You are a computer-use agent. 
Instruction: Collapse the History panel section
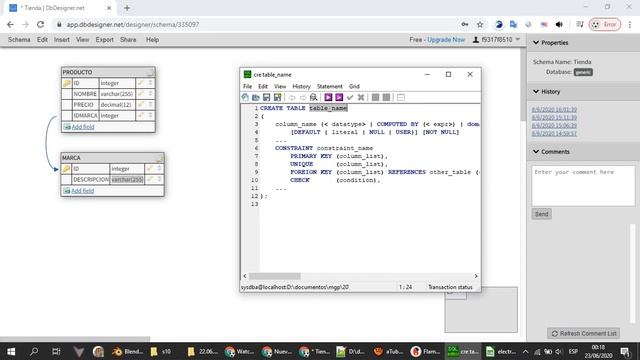536,91
